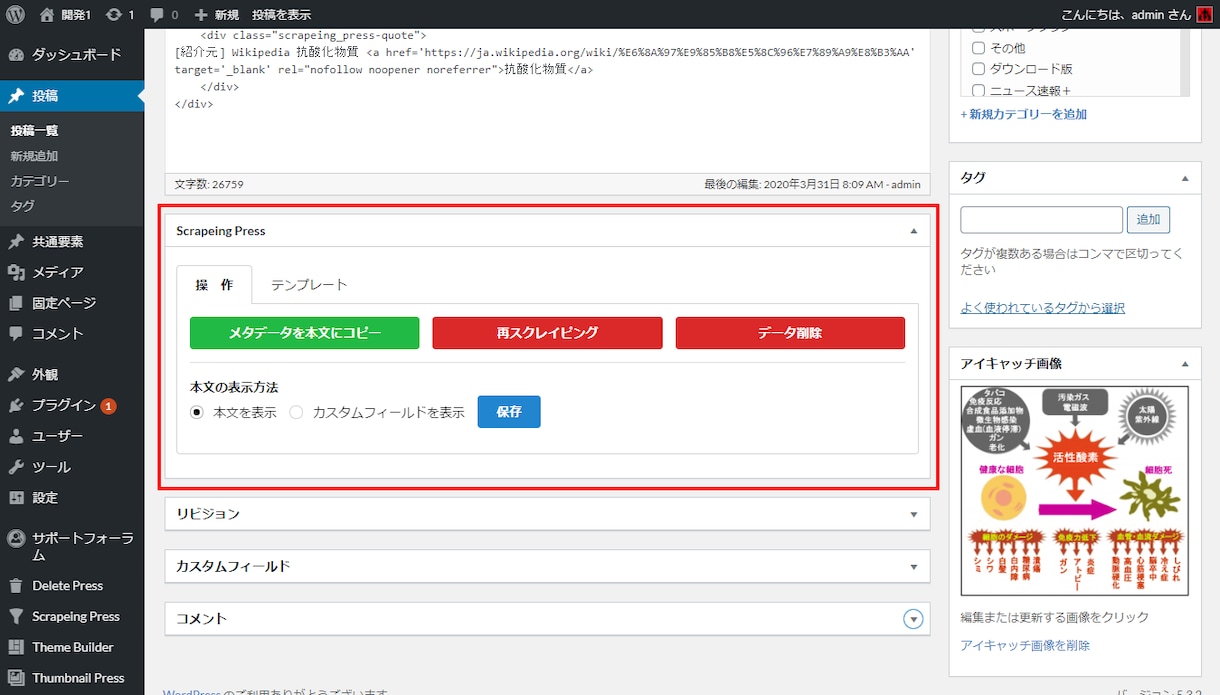Screen dimensions: 1220x695
Task: Click the Theme Builder icon
Action: point(16,647)
